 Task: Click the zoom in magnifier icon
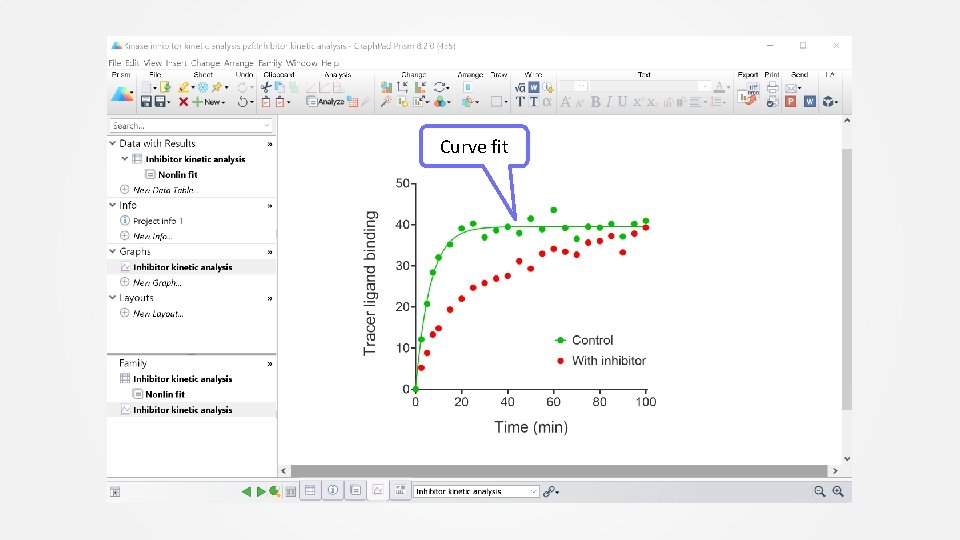click(x=838, y=491)
